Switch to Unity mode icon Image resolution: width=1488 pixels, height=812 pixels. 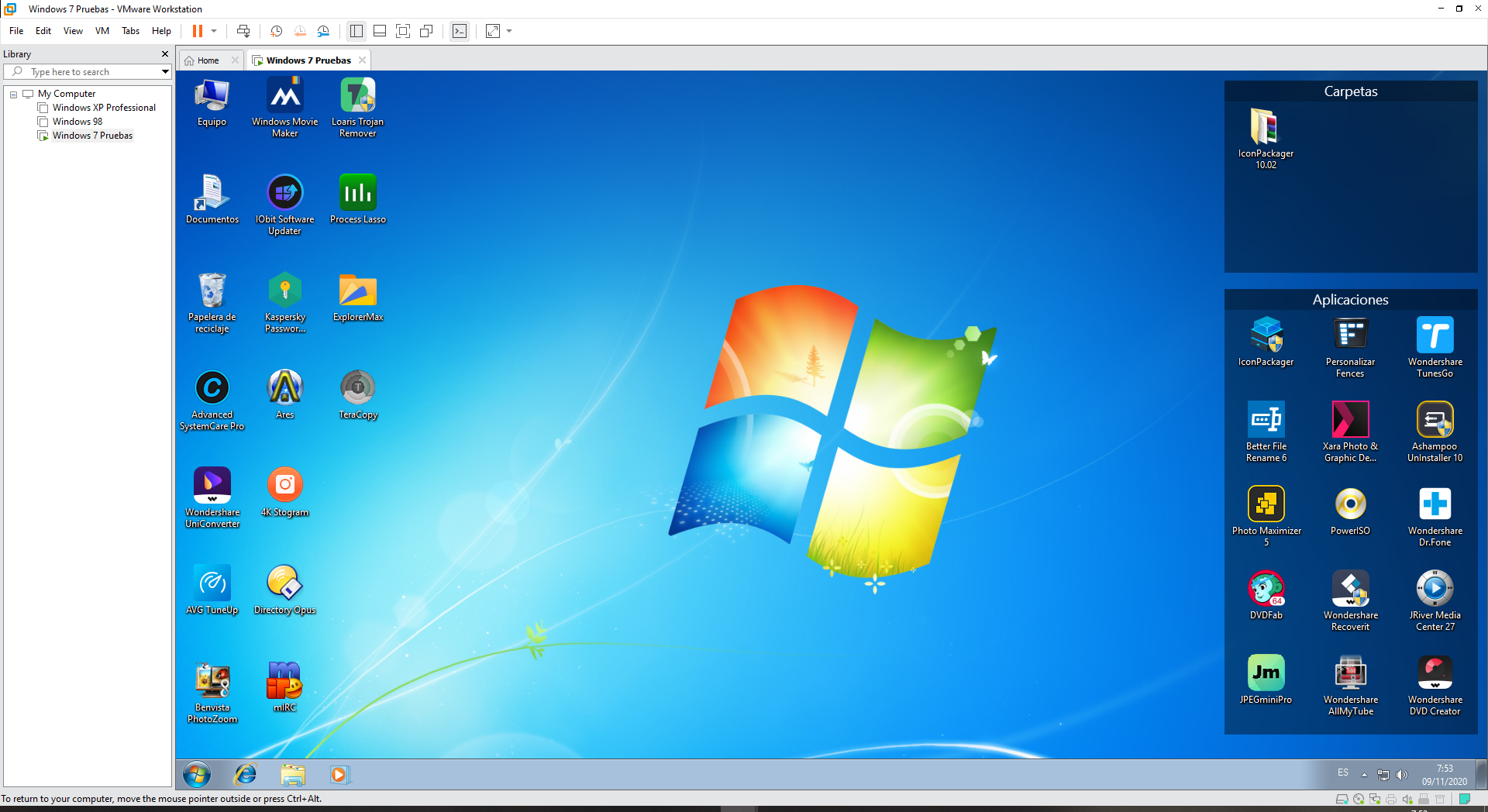click(x=426, y=31)
